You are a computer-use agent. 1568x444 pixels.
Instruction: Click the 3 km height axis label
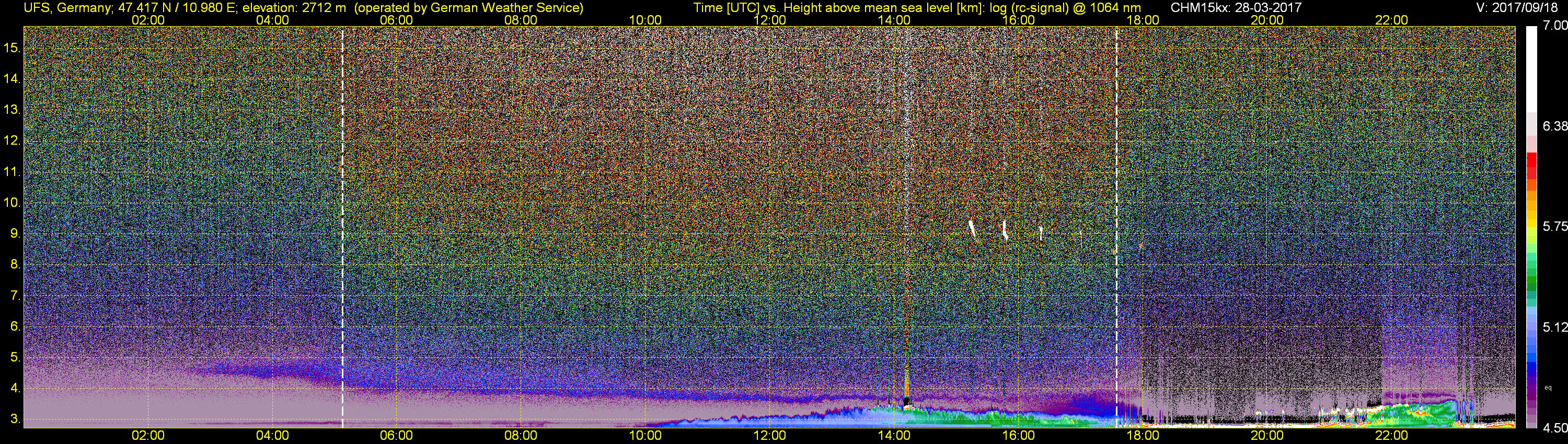[x=15, y=419]
